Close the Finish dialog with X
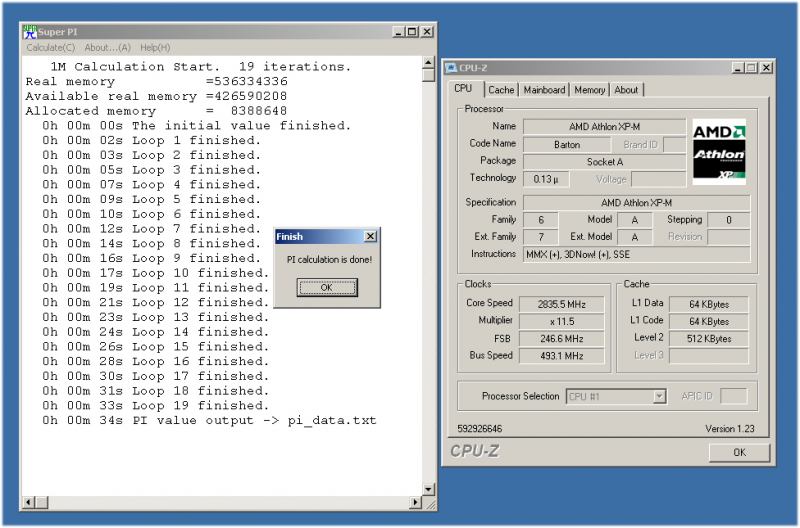The width and height of the screenshot is (800, 528). point(370,236)
